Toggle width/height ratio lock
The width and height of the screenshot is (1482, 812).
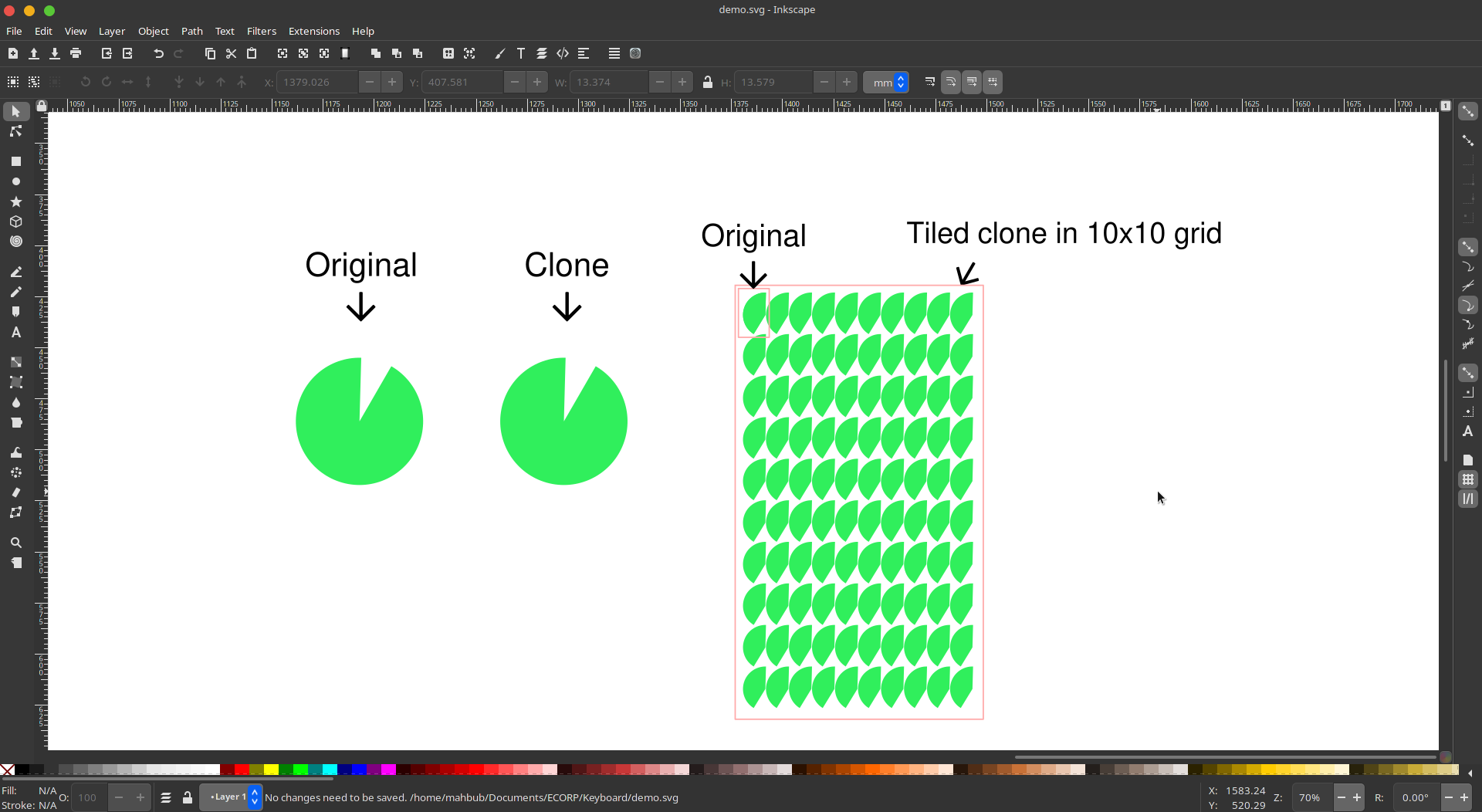point(708,82)
